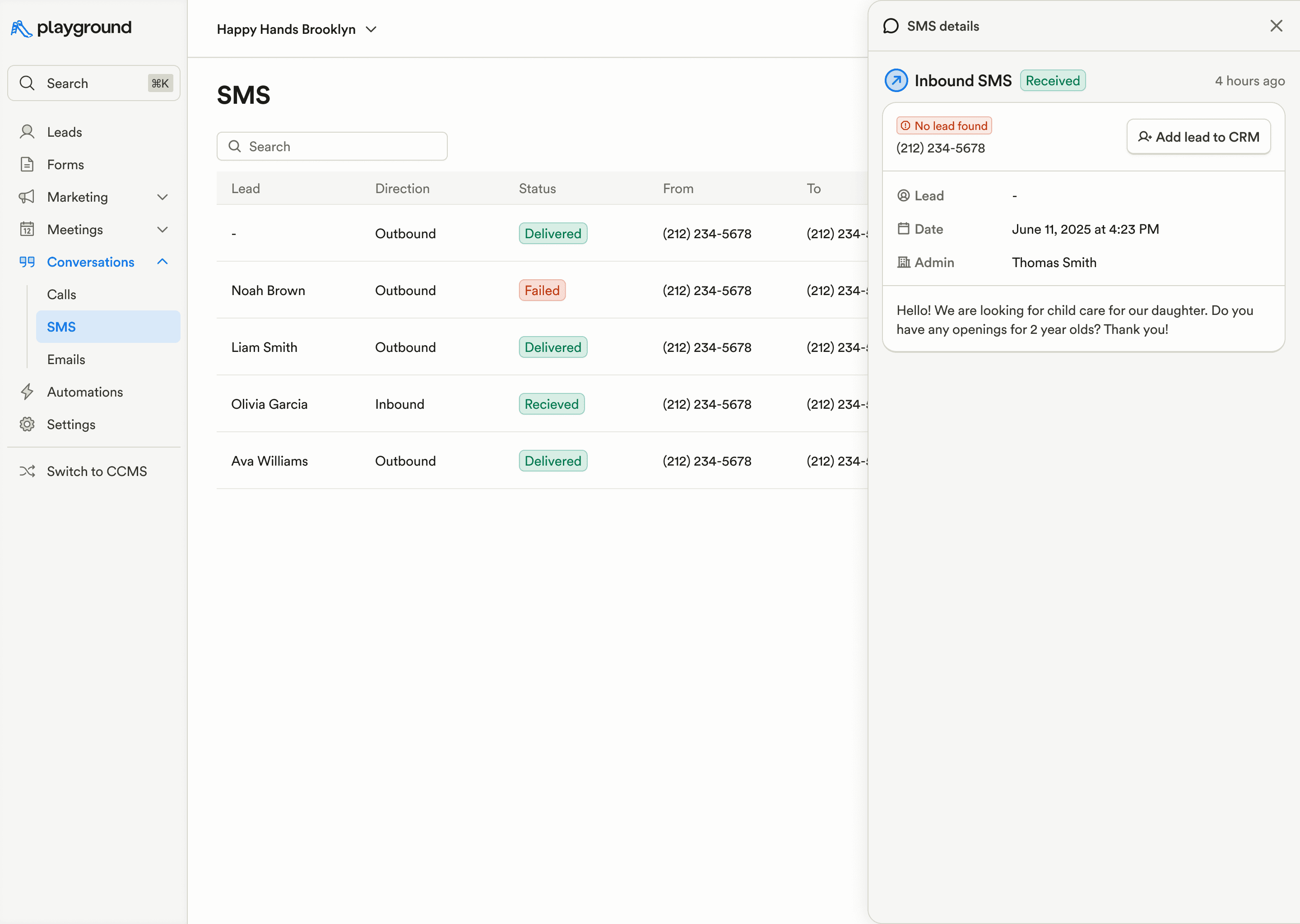Click the Meetings calendar icon
The height and width of the screenshot is (924, 1300).
click(27, 229)
